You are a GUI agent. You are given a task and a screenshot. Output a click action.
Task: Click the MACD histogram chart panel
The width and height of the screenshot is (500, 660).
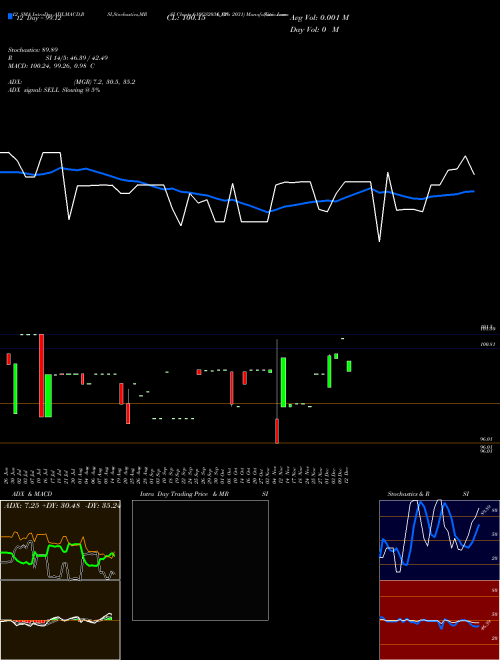click(x=60, y=620)
